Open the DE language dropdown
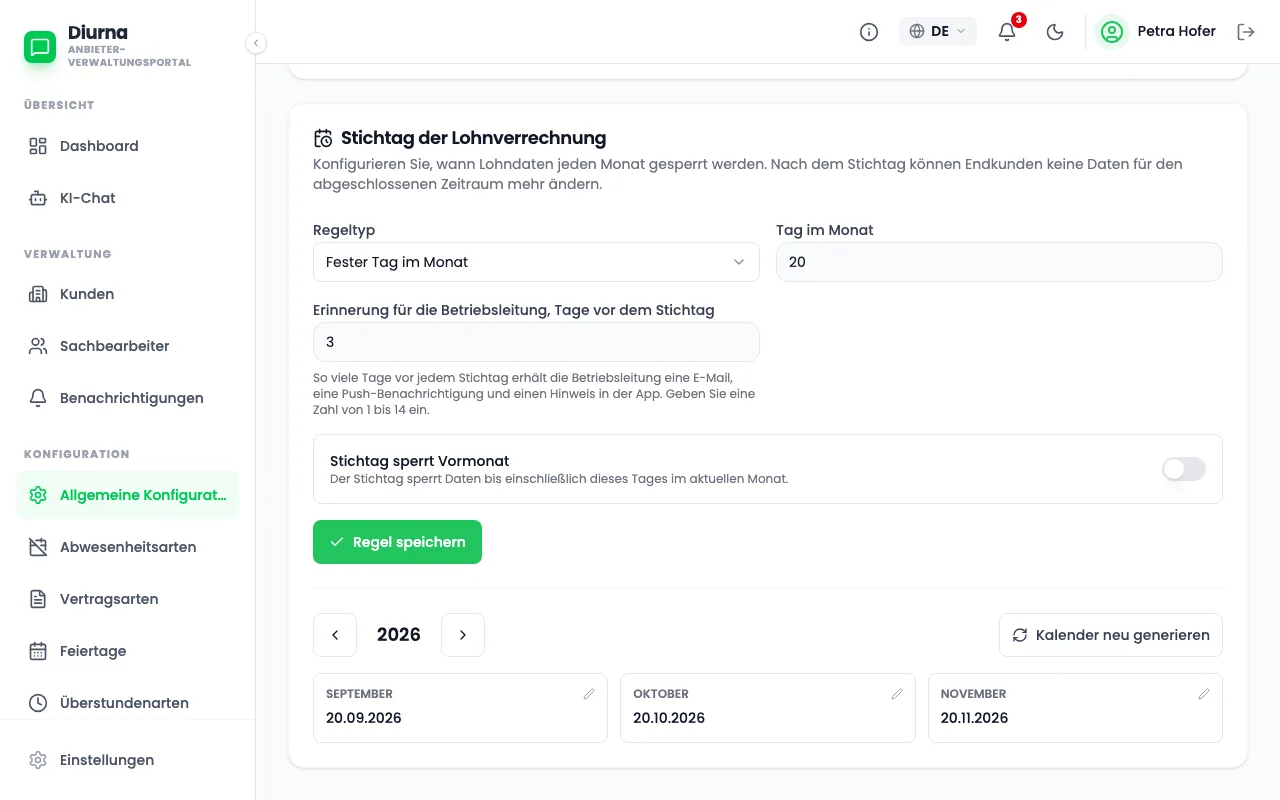This screenshot has width=1280, height=800. (x=938, y=31)
